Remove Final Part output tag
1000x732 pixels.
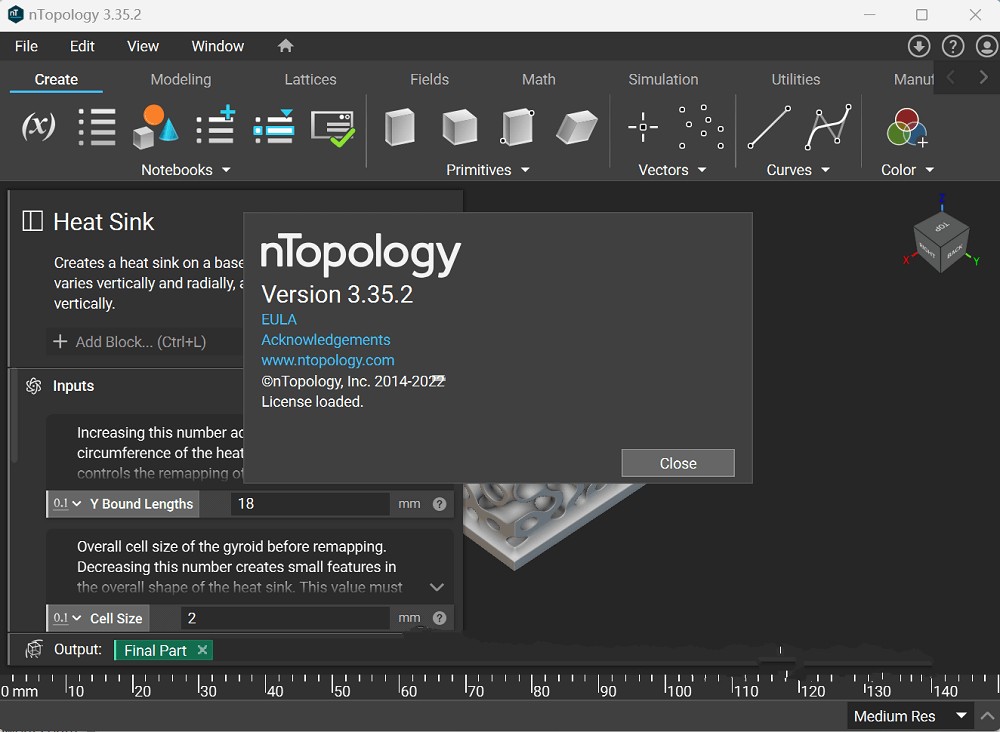pos(202,650)
